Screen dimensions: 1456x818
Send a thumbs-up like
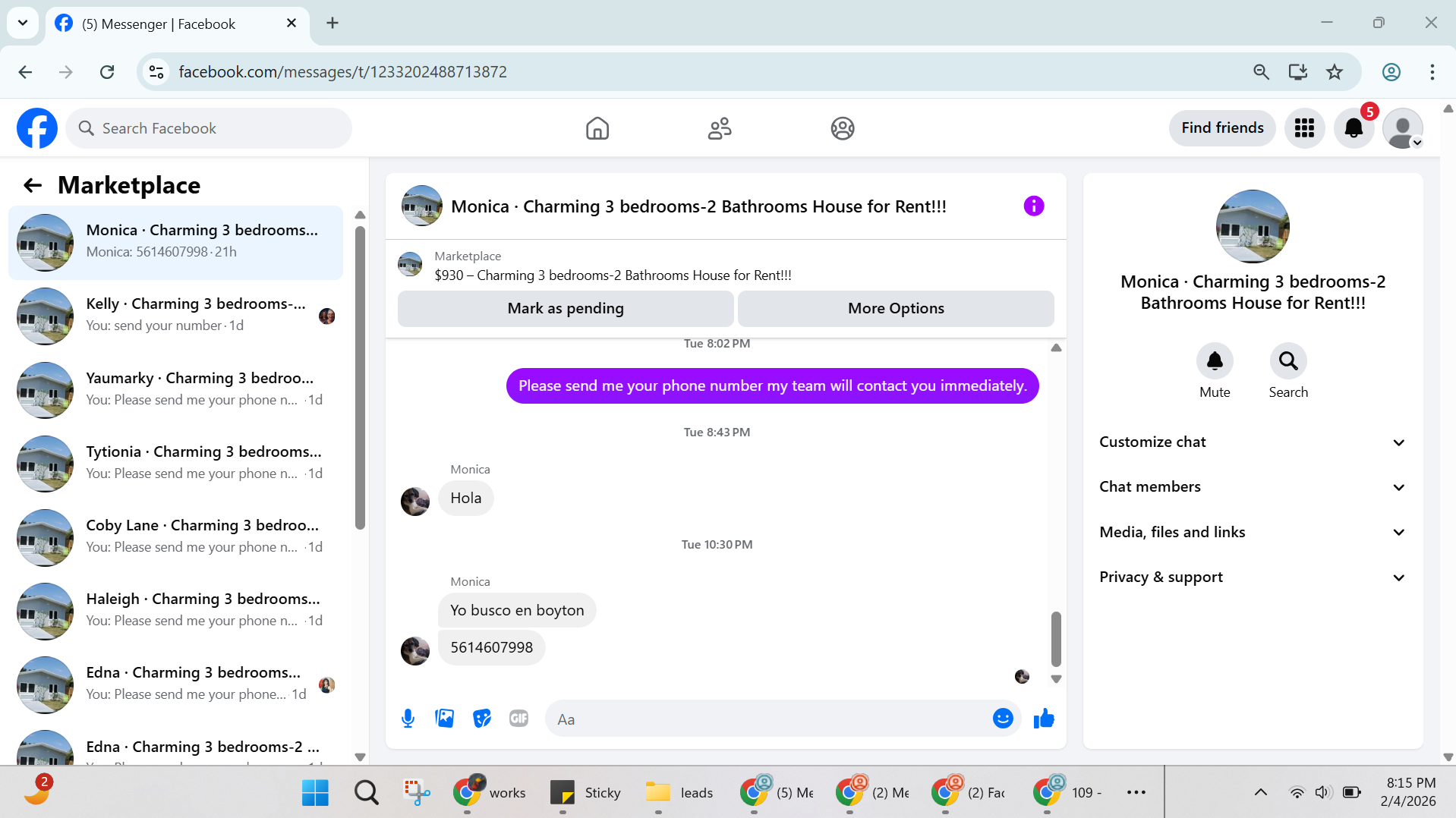(1044, 719)
